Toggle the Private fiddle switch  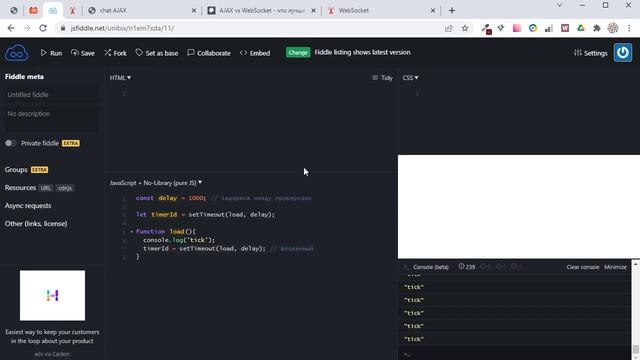click(11, 143)
